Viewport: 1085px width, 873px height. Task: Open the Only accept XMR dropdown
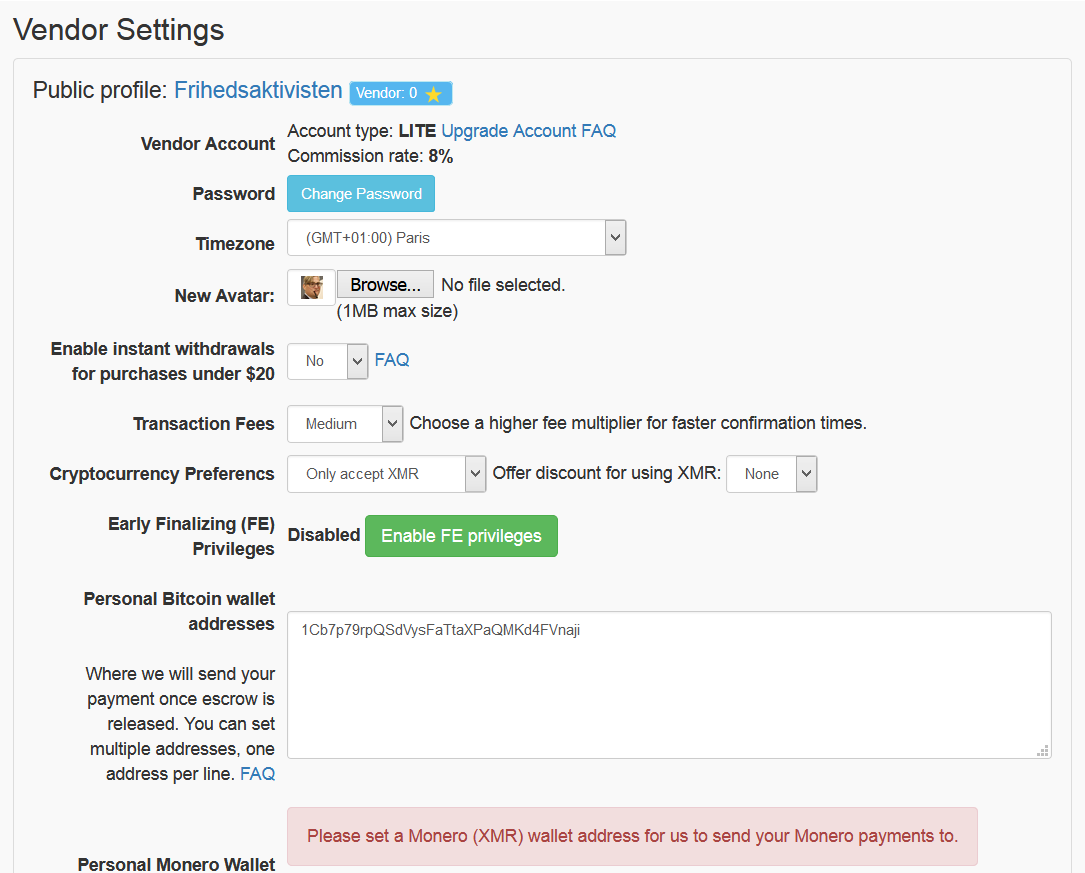386,474
